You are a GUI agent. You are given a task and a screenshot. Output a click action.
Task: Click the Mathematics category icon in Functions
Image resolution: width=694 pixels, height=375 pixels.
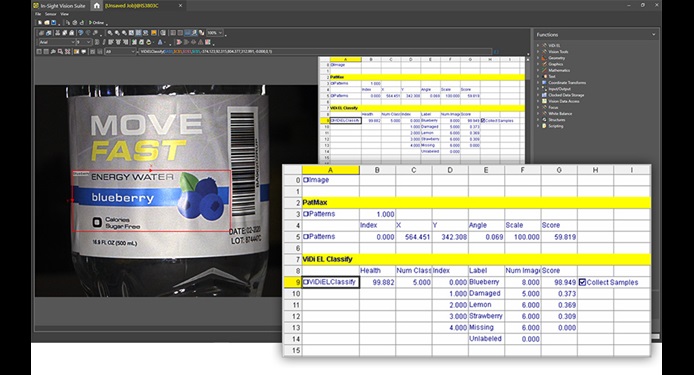(544, 70)
